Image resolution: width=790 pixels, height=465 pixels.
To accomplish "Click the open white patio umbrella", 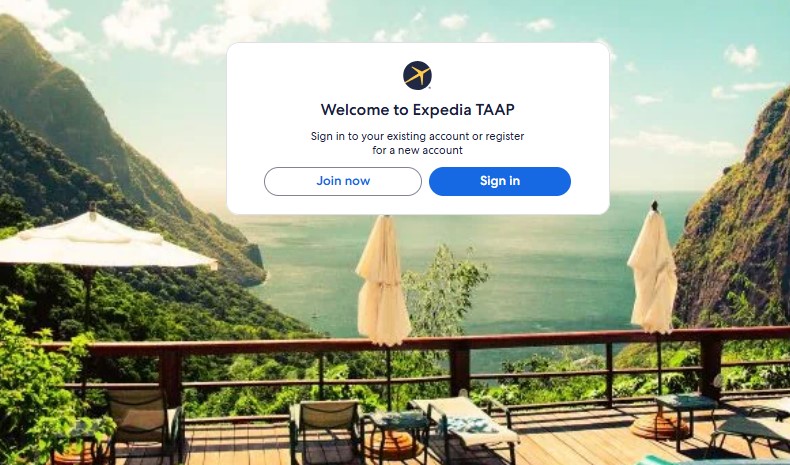I will tap(101, 242).
